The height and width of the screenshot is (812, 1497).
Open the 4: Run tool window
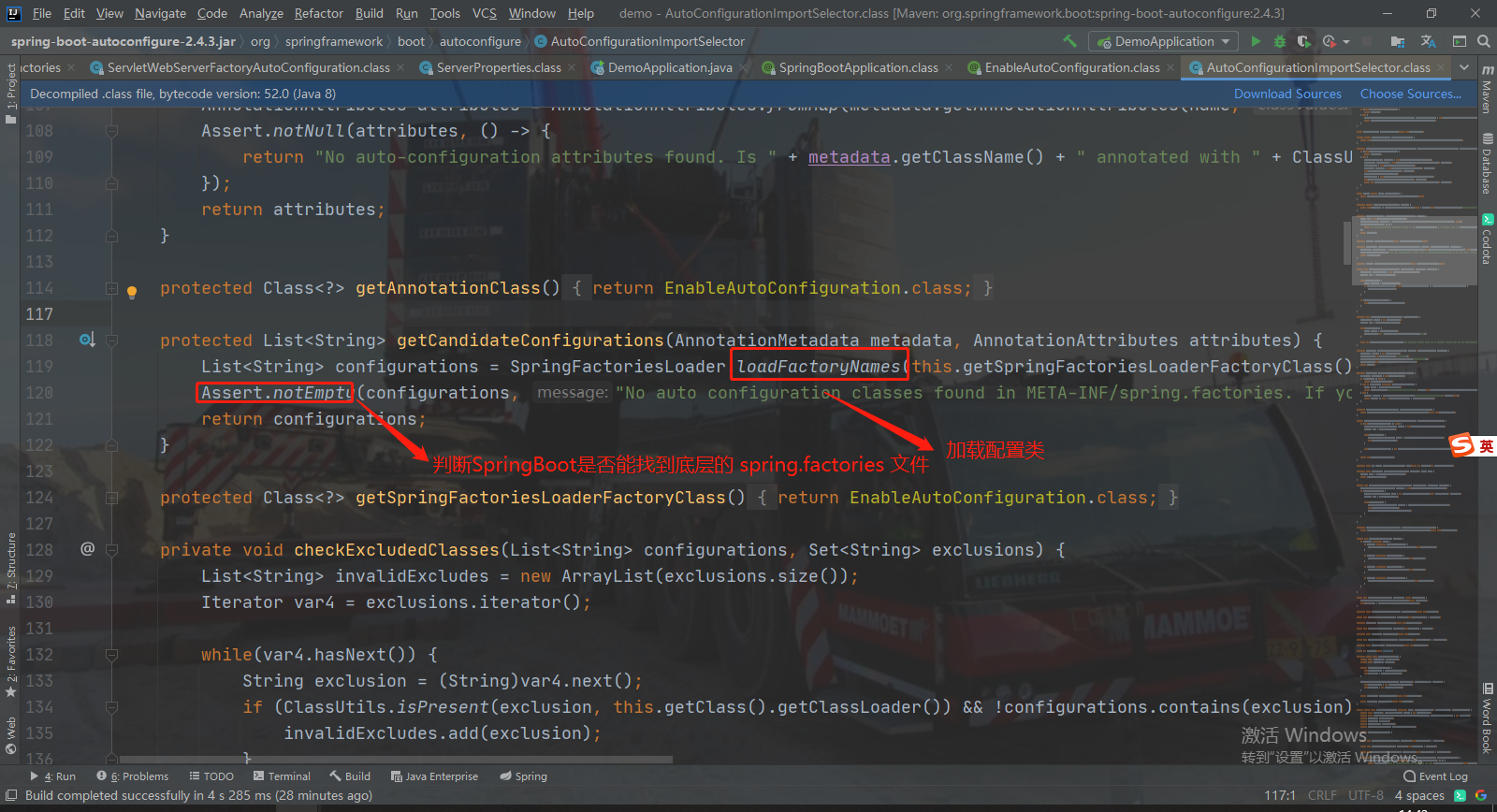[x=52, y=776]
